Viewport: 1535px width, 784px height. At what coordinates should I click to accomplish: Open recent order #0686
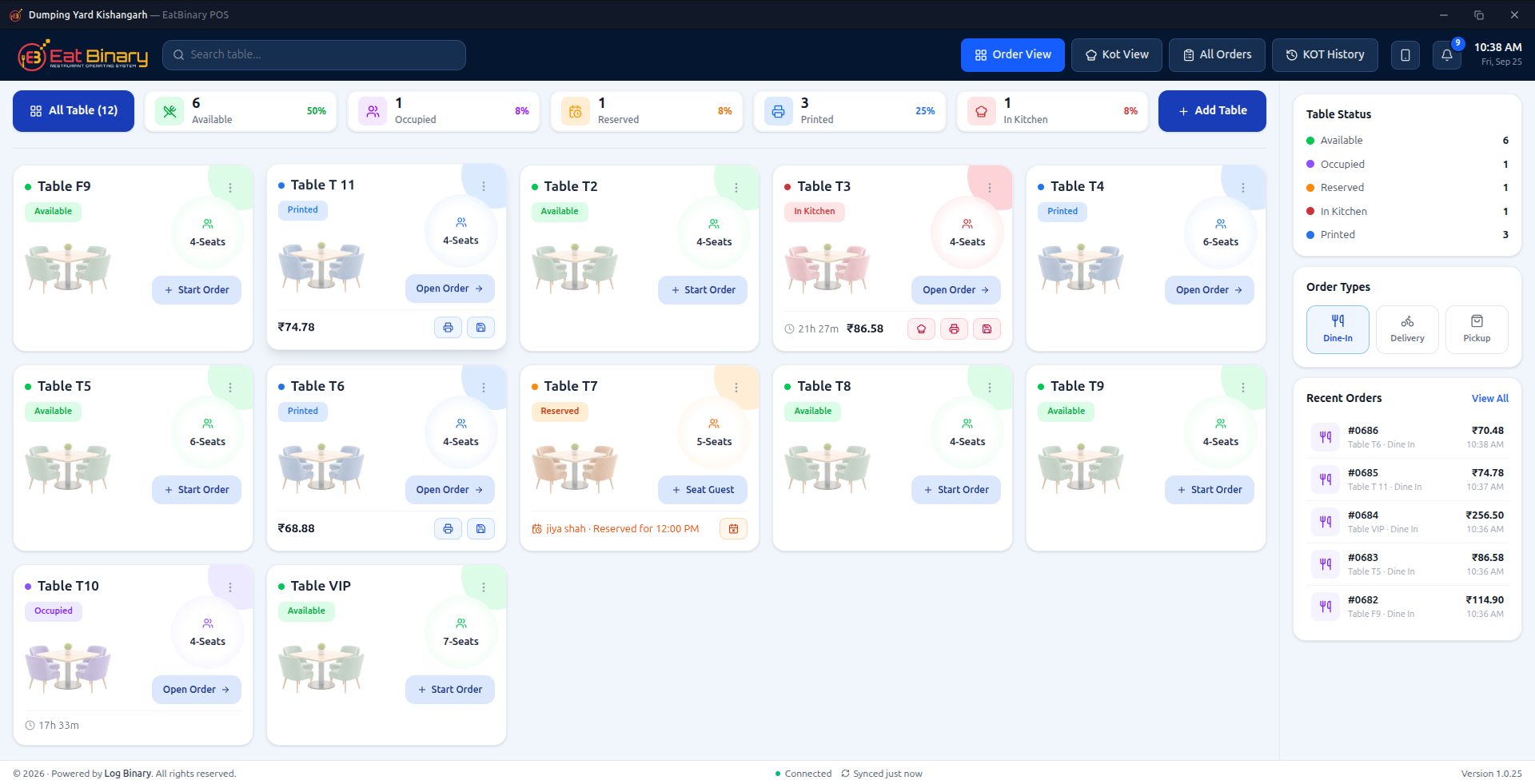(x=1407, y=437)
